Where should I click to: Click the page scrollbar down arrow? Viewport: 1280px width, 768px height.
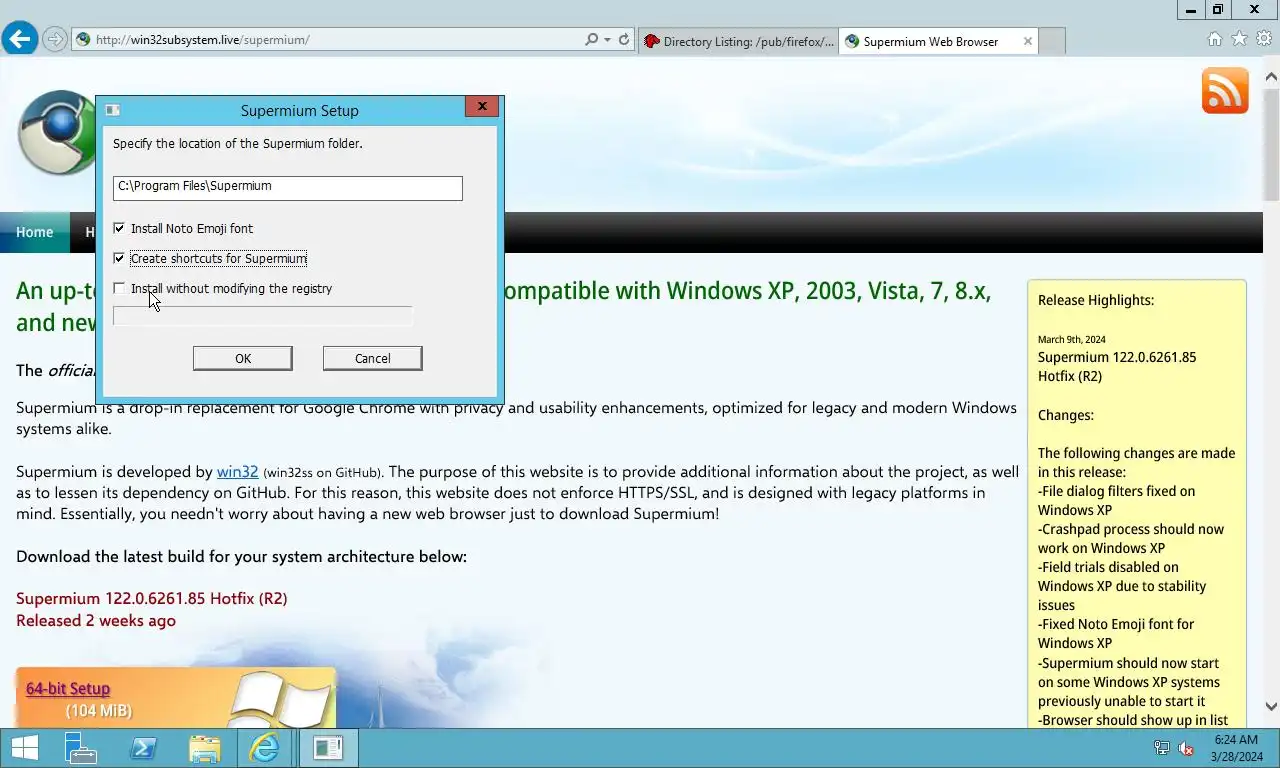pos(1271,706)
